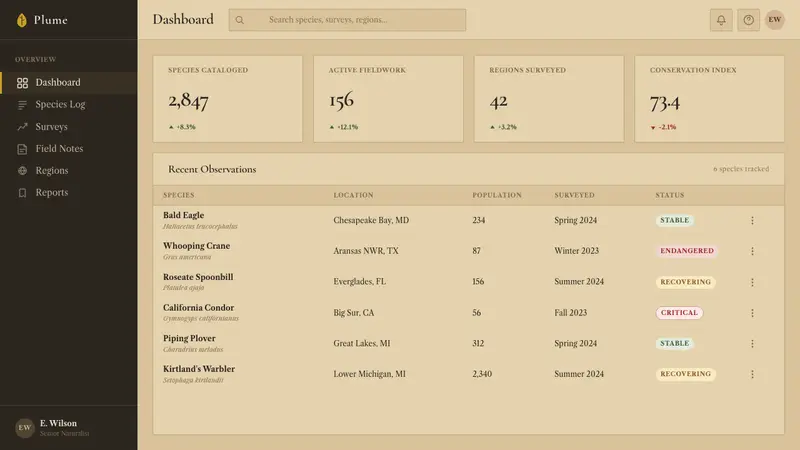Open Field Notes in the sidebar

69,148
